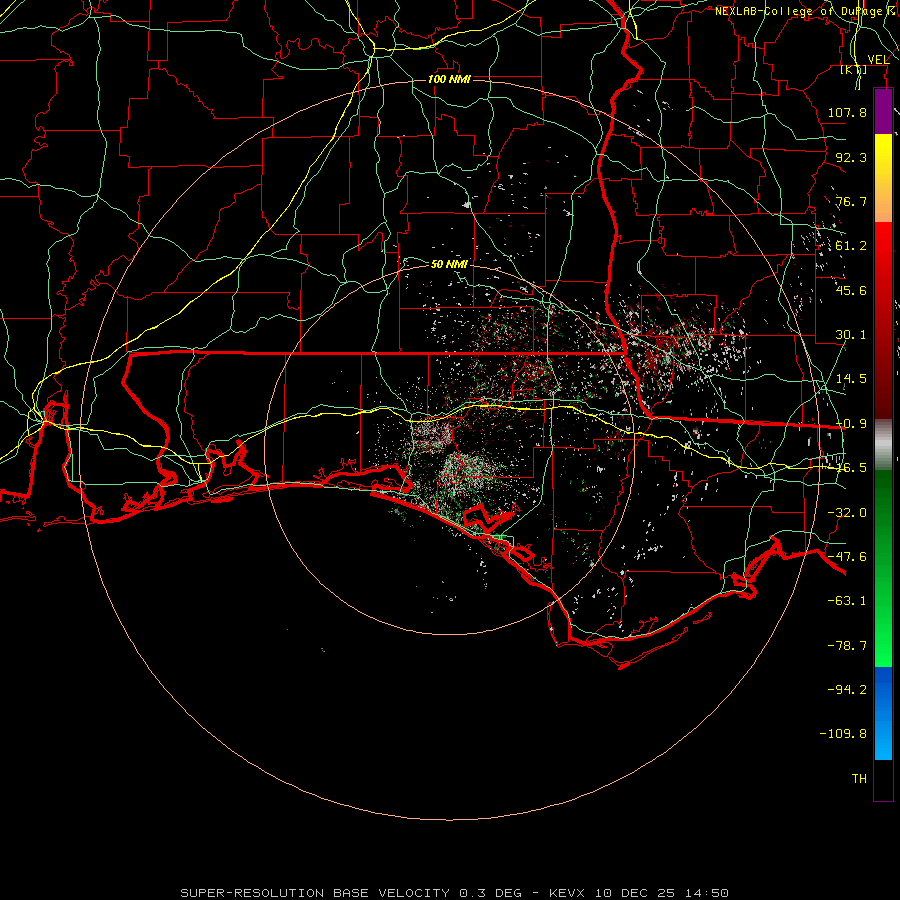The image size is (900, 900).
Task: Click the TH threshold label
Action: (x=859, y=779)
